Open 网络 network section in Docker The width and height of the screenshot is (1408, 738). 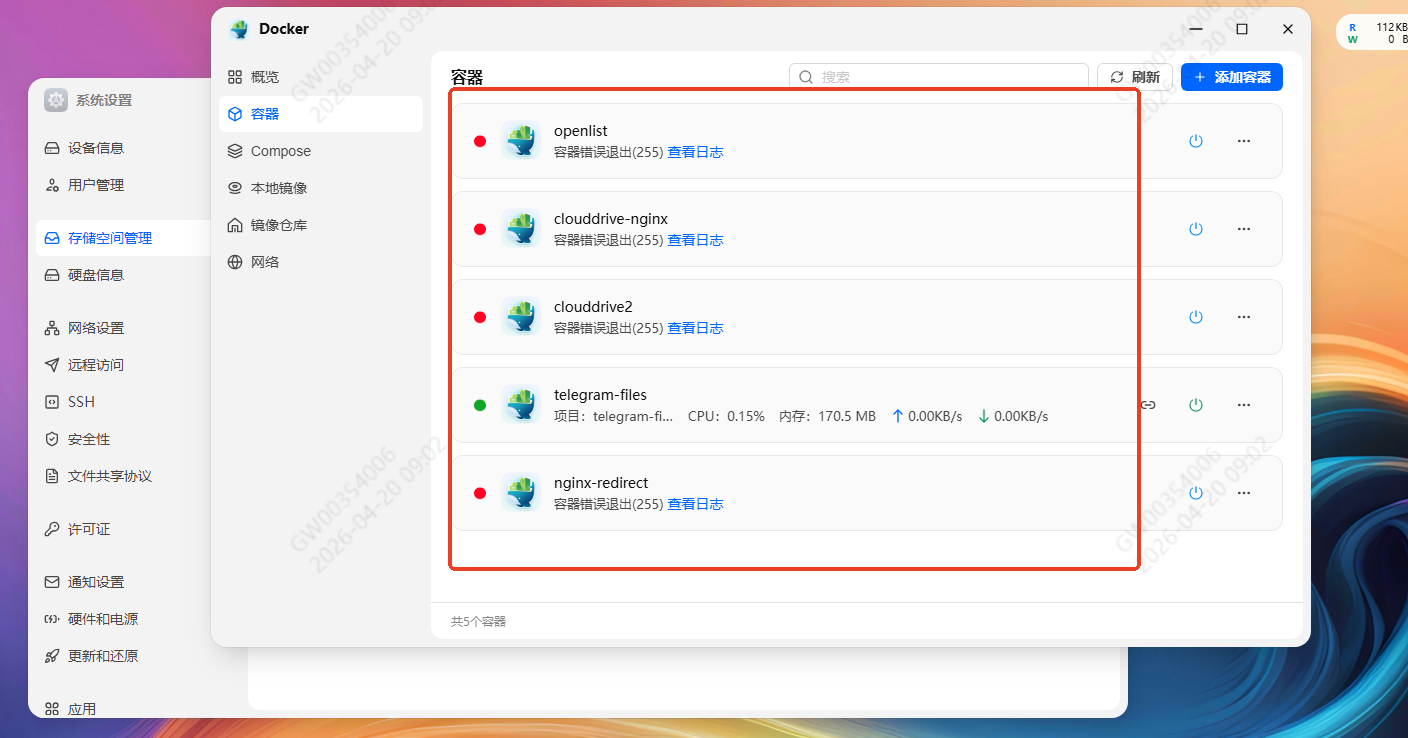pos(321,262)
